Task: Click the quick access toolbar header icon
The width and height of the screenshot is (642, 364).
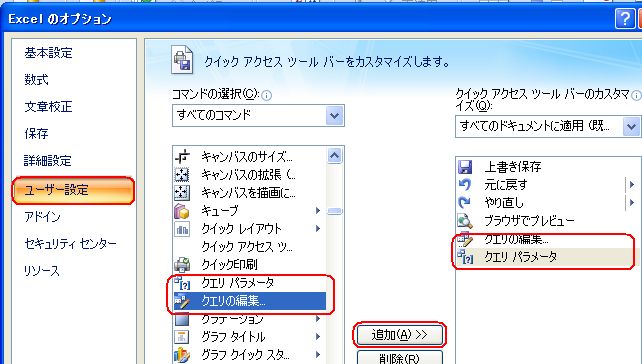Action: (x=182, y=60)
